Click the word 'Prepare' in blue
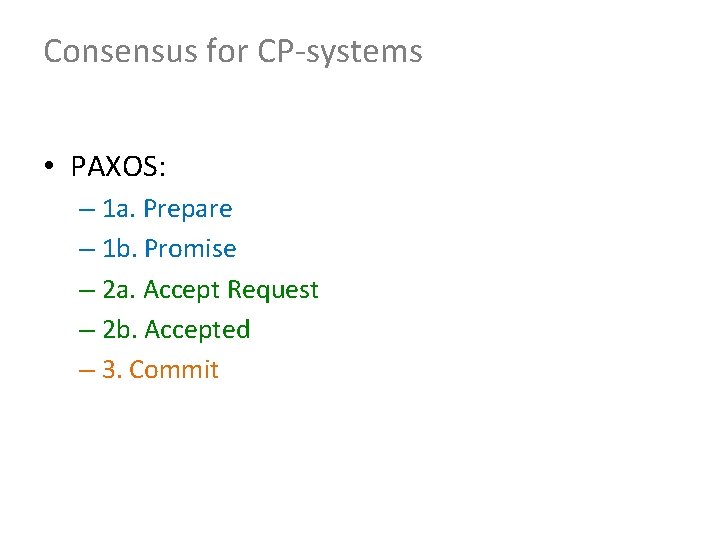Image resolution: width=720 pixels, height=540 pixels. (188, 209)
